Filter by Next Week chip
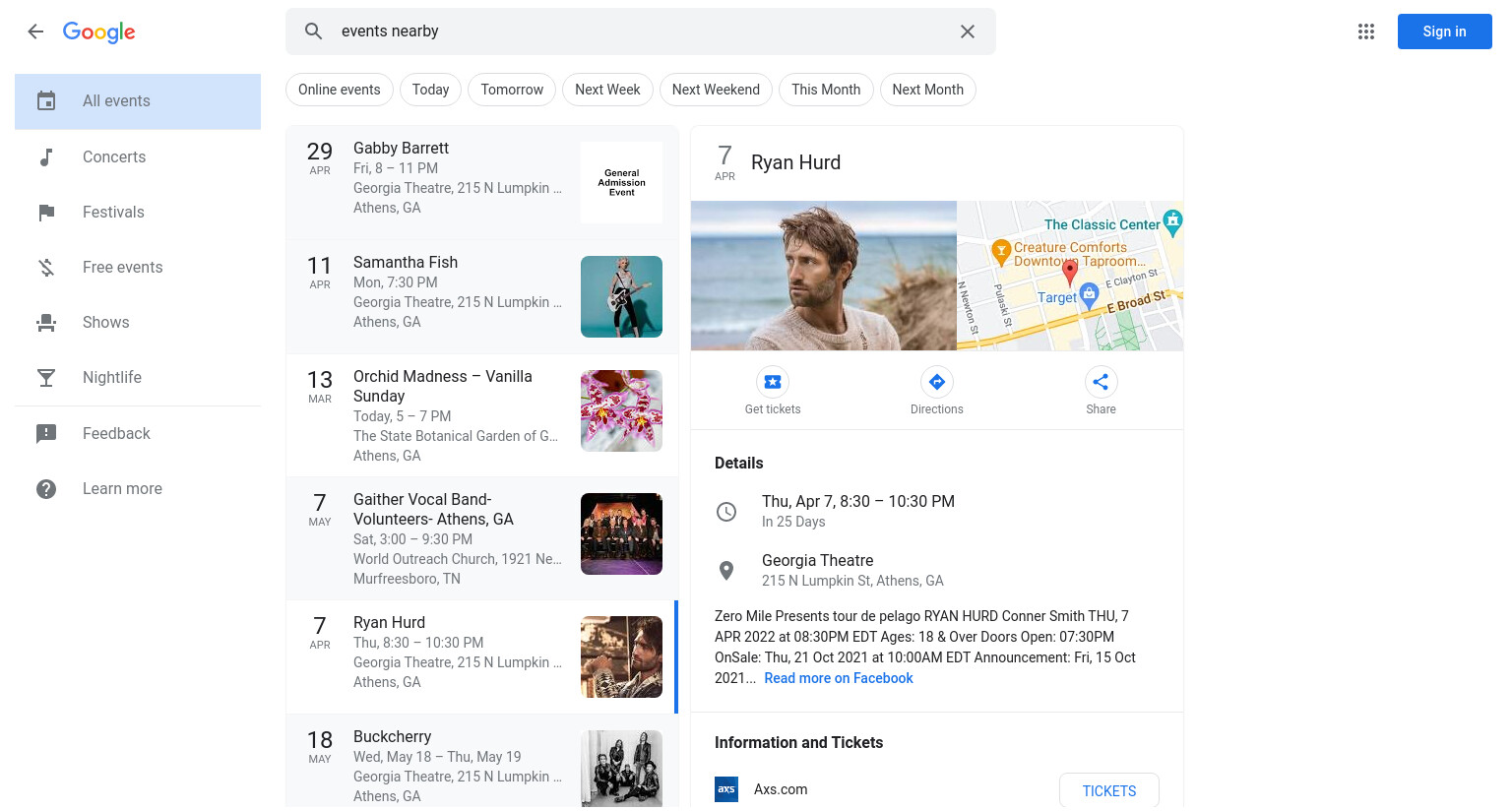This screenshot has width=1512, height=811. tap(607, 90)
